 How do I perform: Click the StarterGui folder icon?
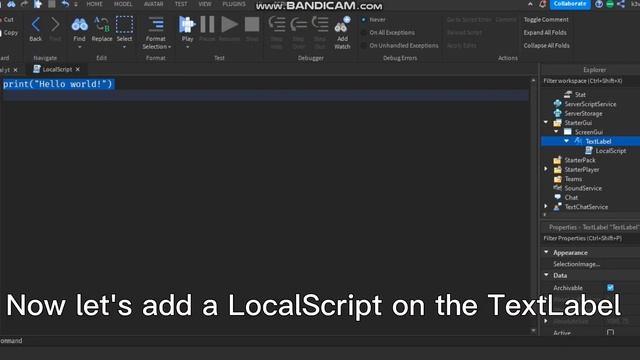pos(558,122)
